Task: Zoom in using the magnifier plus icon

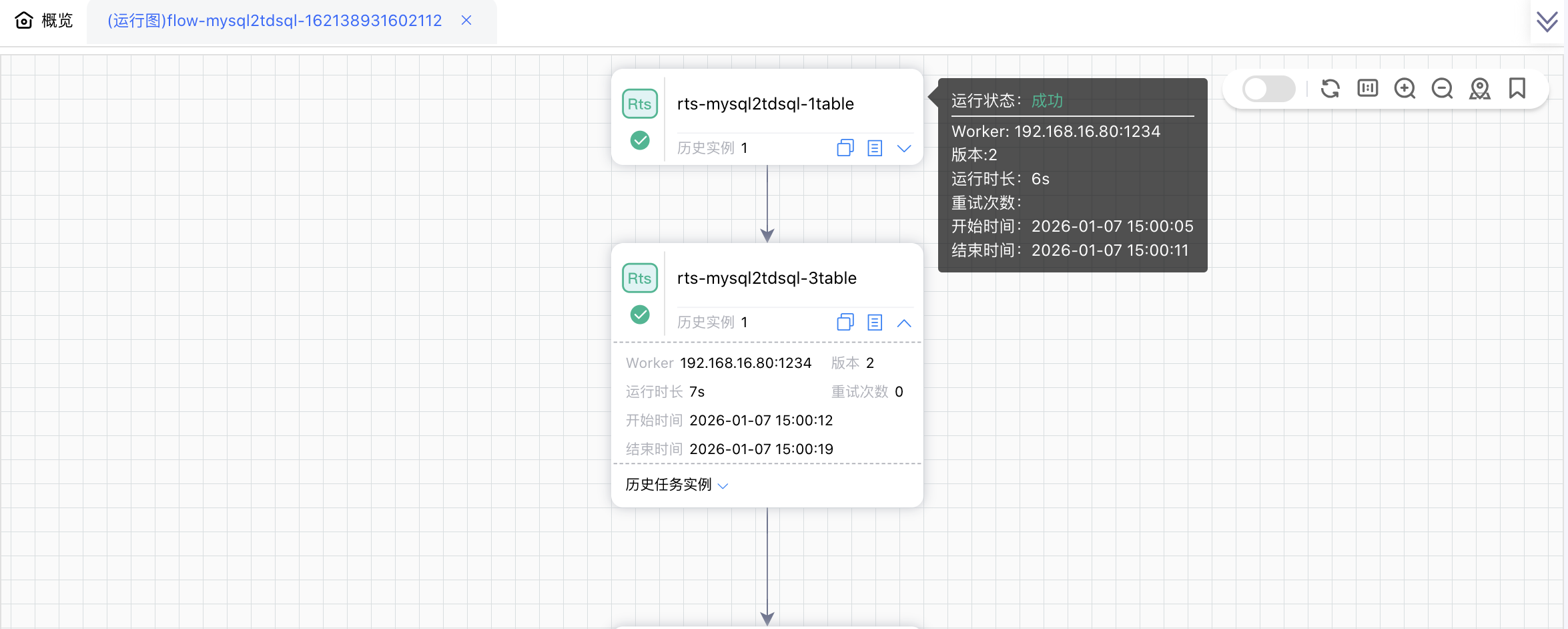Action: (1405, 88)
